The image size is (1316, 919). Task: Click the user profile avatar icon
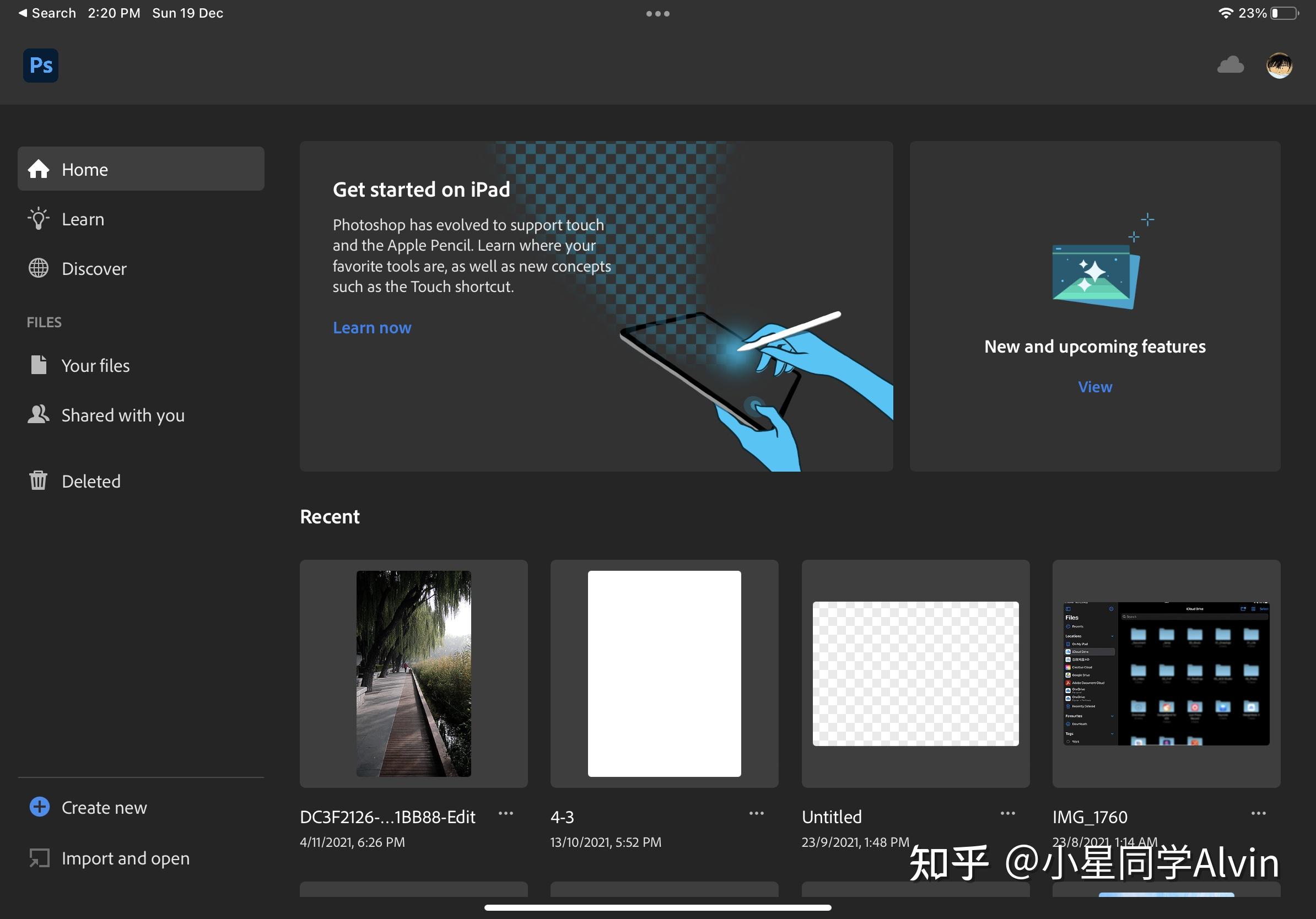click(x=1281, y=65)
